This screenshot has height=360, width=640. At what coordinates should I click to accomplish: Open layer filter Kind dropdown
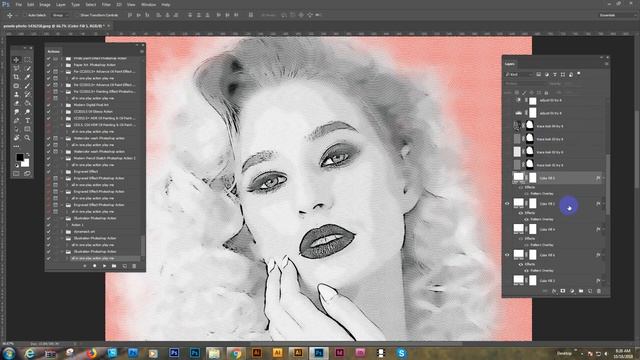(x=519, y=74)
